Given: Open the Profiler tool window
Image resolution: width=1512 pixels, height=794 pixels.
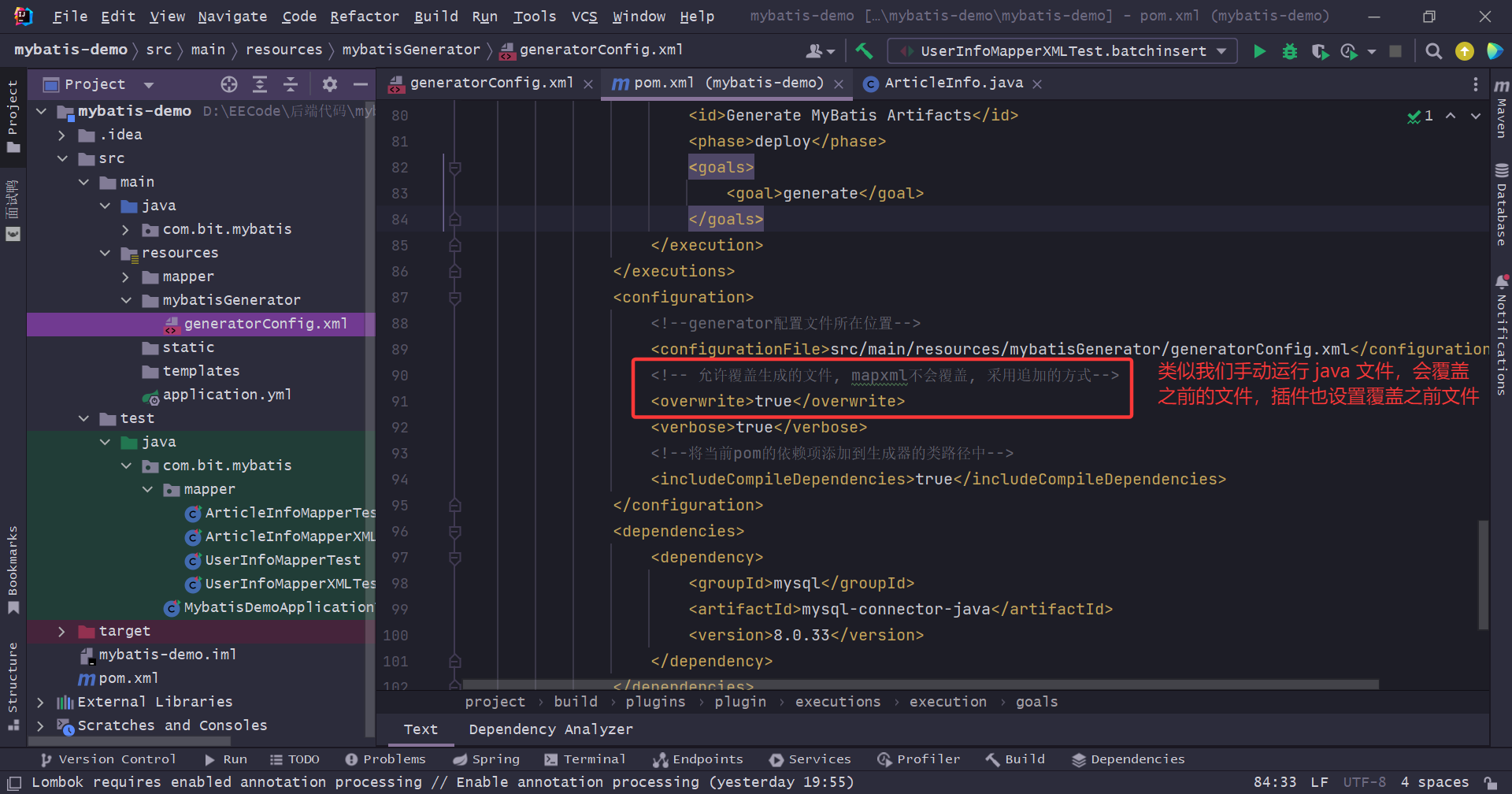Looking at the screenshot, I should coord(918,759).
